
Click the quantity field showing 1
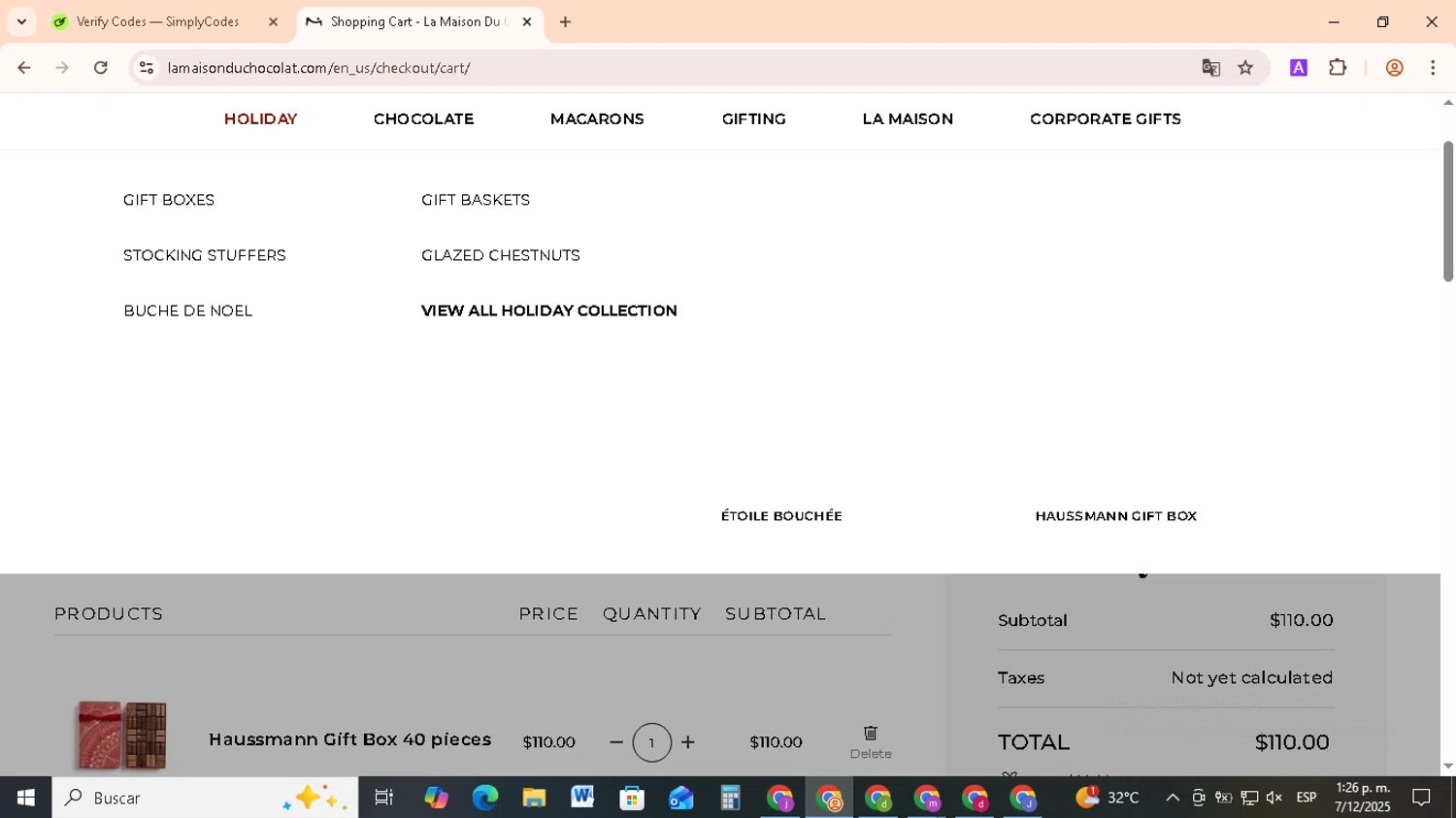[652, 742]
